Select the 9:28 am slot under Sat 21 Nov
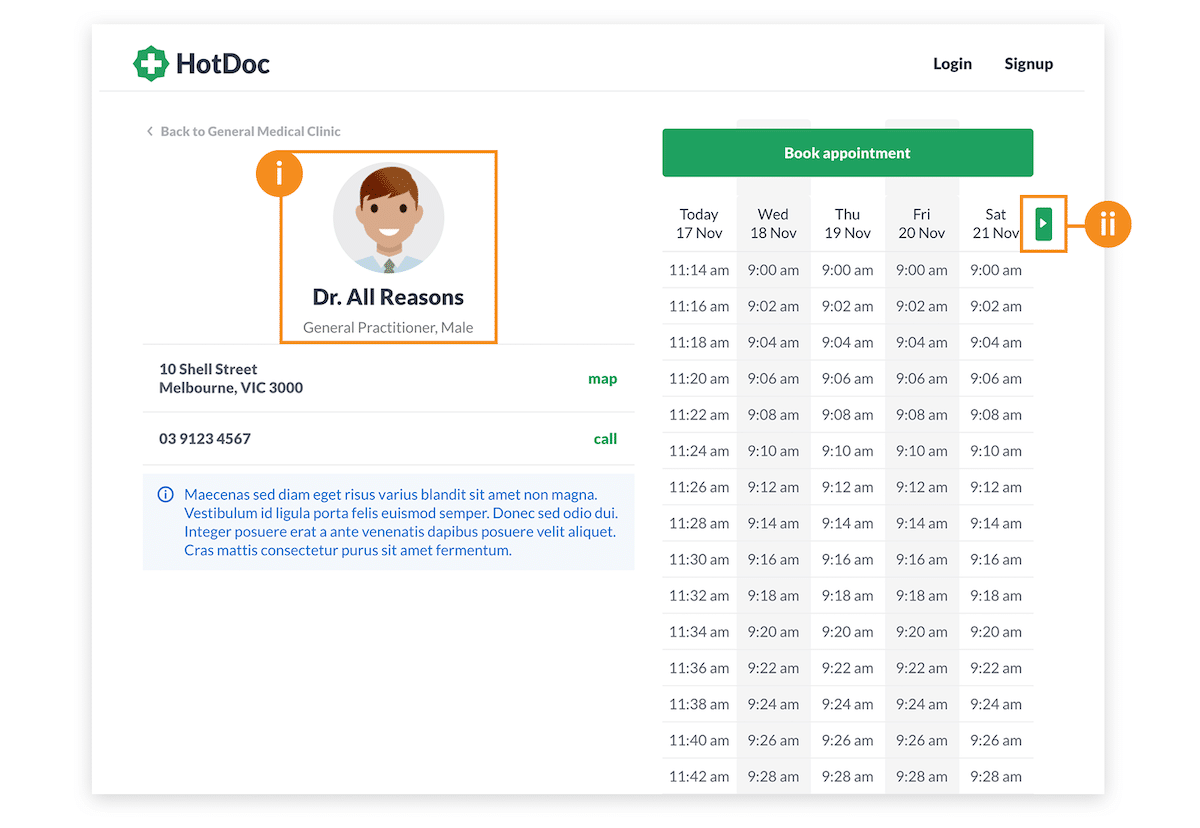Image resolution: width=1200 pixels, height=828 pixels. [x=996, y=776]
